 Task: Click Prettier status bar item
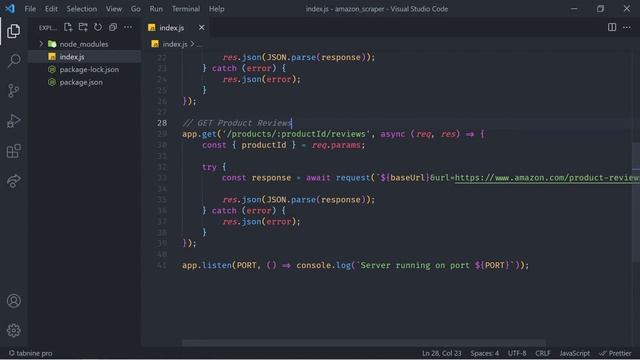pyautogui.click(x=615, y=353)
